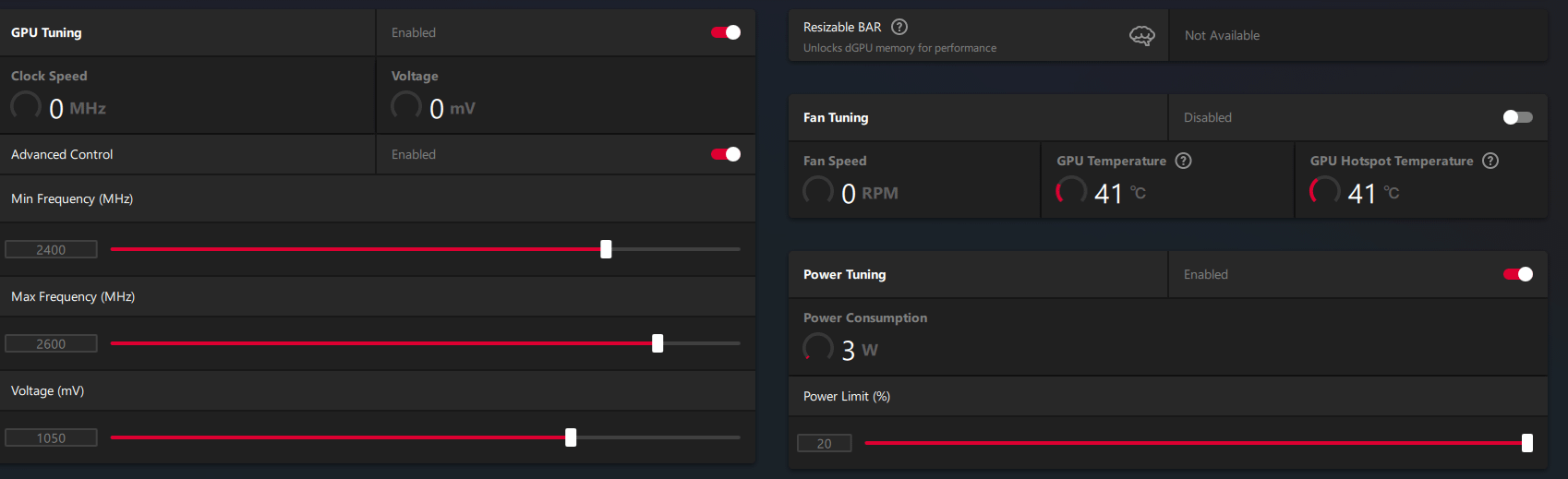This screenshot has width=1568, height=479.
Task: Select the Power Limit 20 value field
Action: (x=824, y=443)
